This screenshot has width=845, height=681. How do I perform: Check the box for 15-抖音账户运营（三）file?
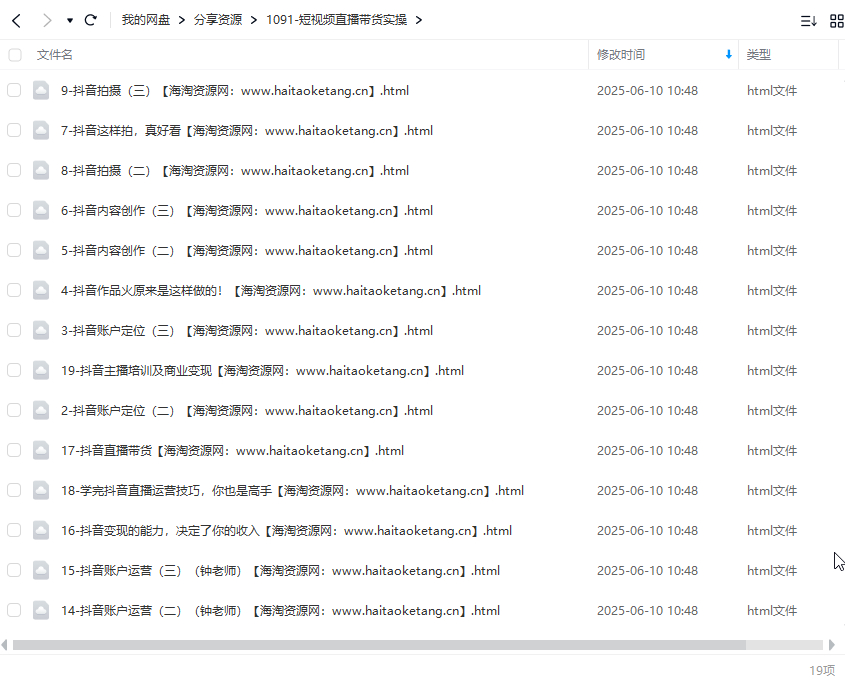(x=14, y=570)
